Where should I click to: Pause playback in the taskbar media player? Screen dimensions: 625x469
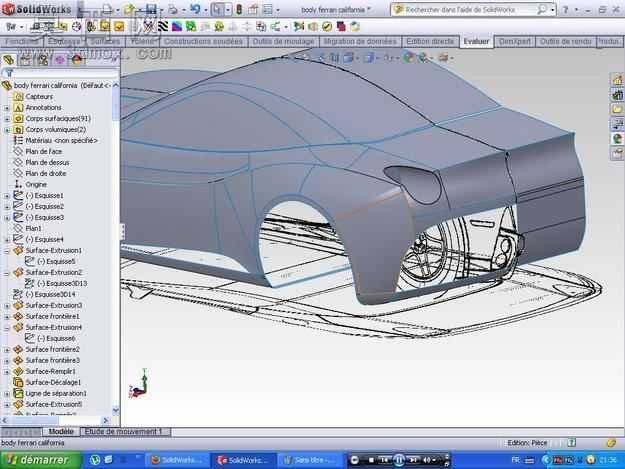pos(399,460)
